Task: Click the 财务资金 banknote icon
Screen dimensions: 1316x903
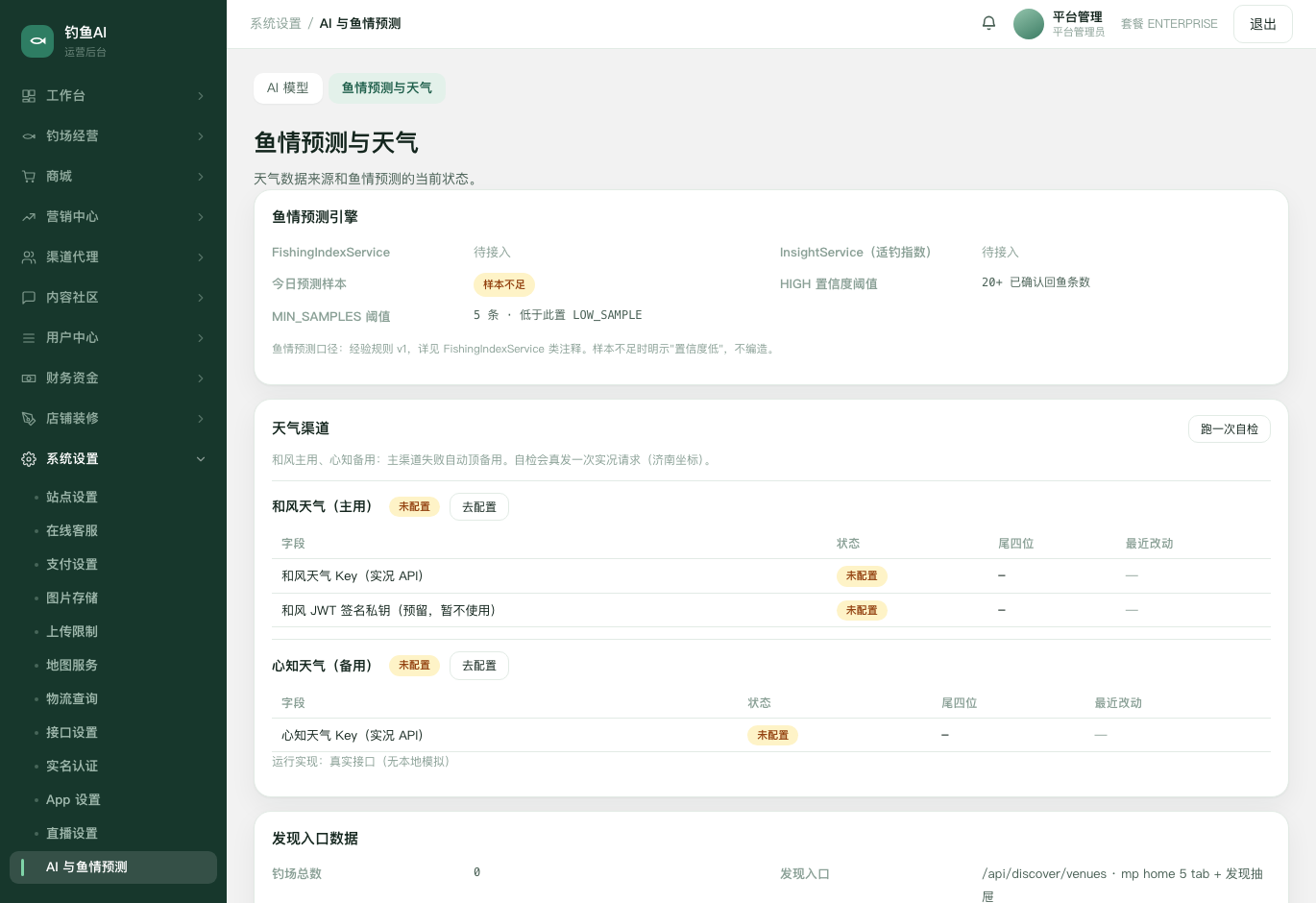Action: 29,378
